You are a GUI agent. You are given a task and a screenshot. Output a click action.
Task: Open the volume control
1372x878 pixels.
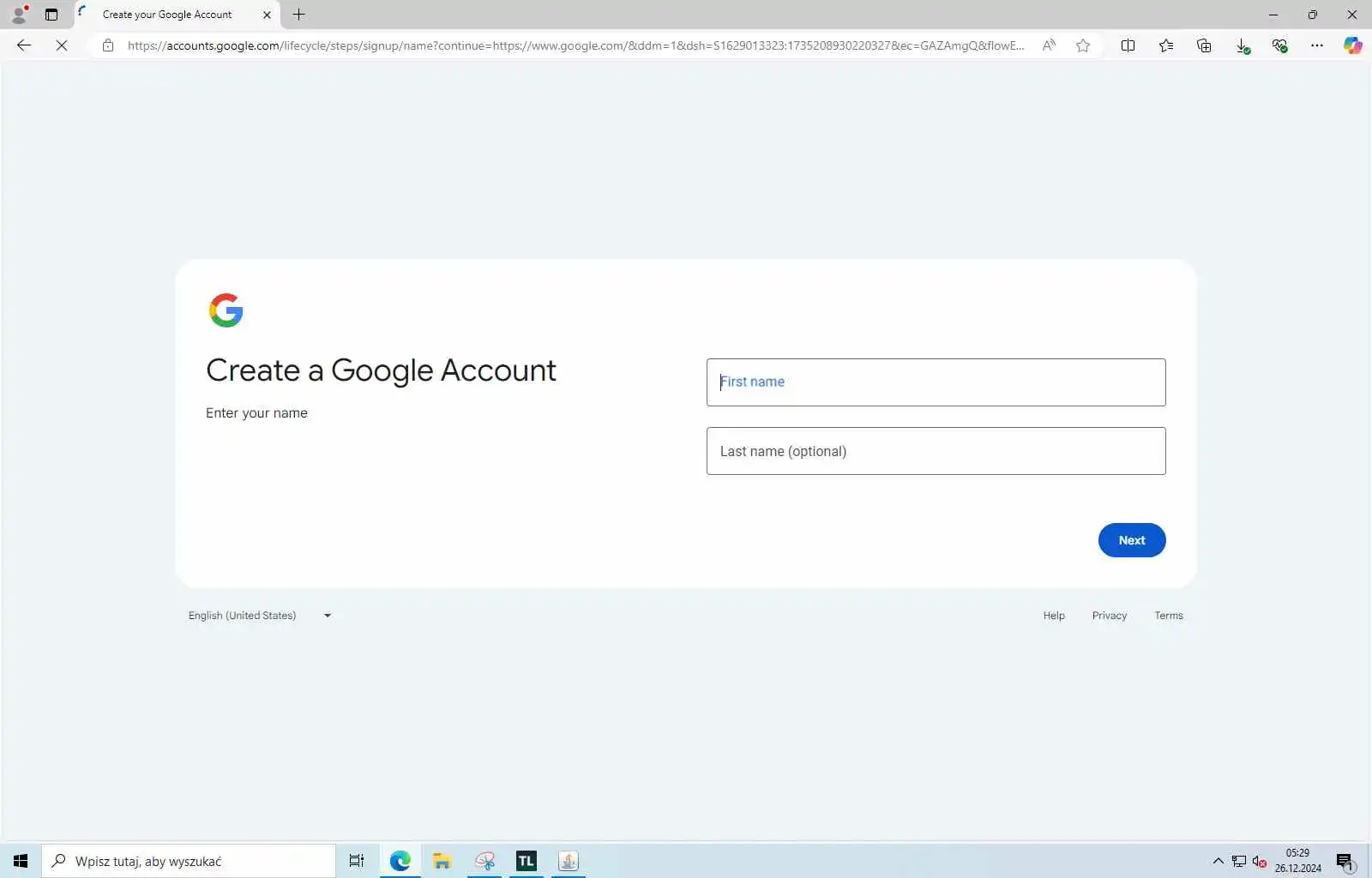1260,861
